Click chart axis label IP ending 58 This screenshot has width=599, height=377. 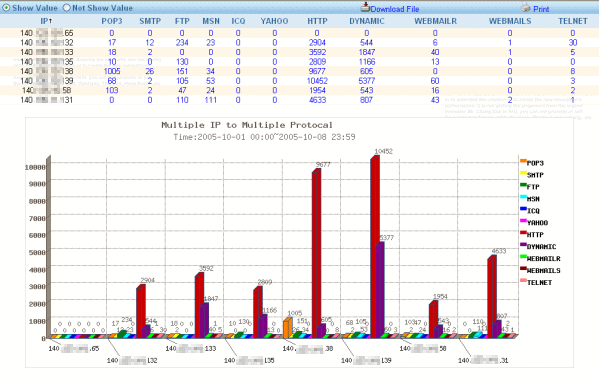click(423, 348)
